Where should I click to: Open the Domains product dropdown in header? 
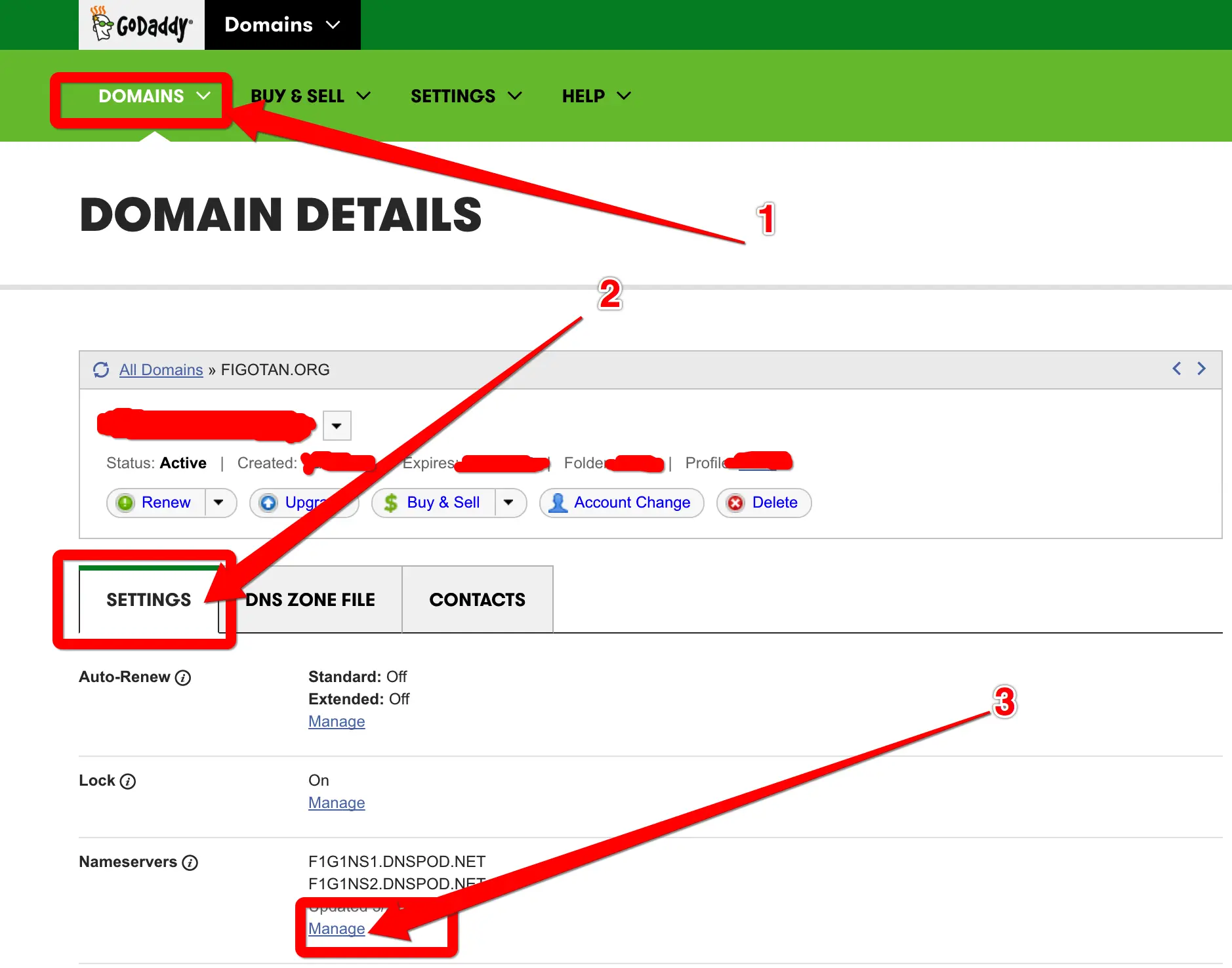point(283,25)
